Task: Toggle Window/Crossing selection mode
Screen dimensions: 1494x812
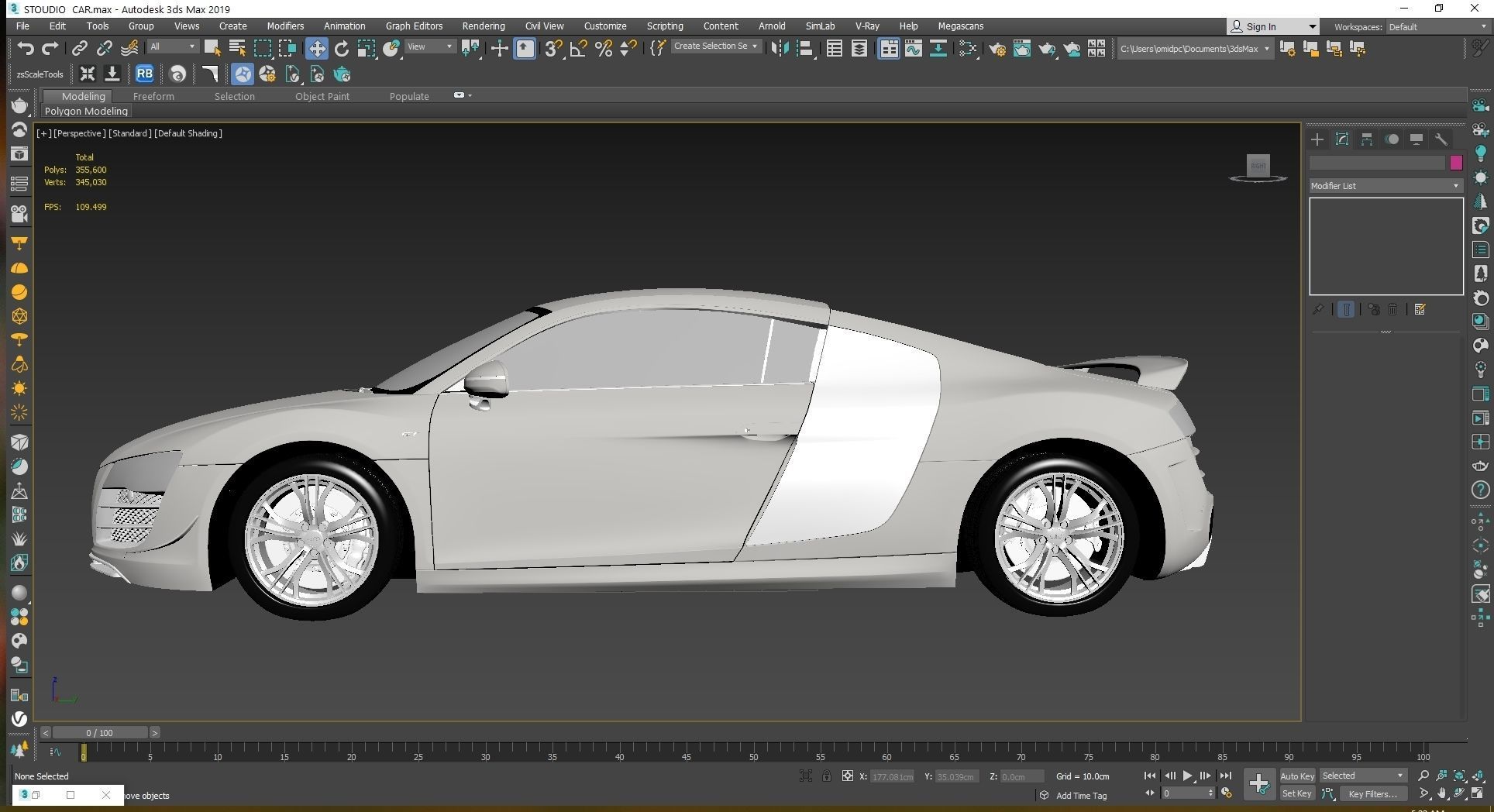Action: point(287,49)
